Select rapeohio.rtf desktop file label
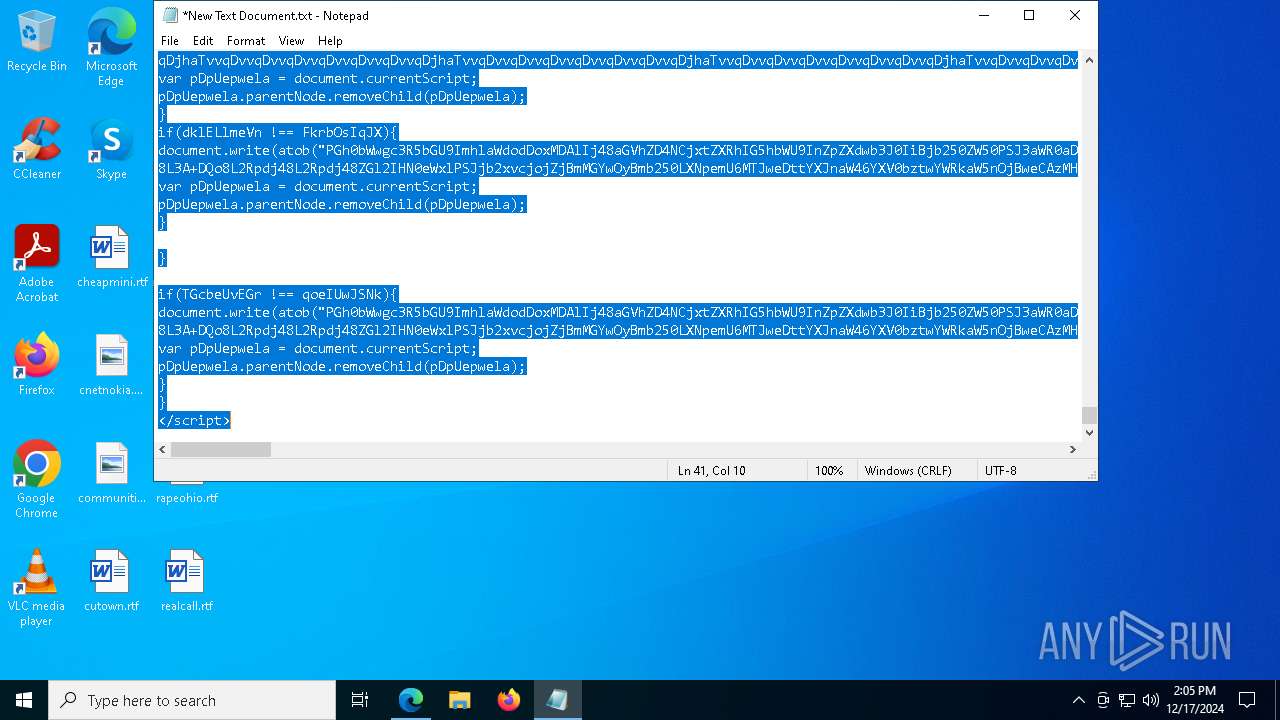 pyautogui.click(x=187, y=497)
